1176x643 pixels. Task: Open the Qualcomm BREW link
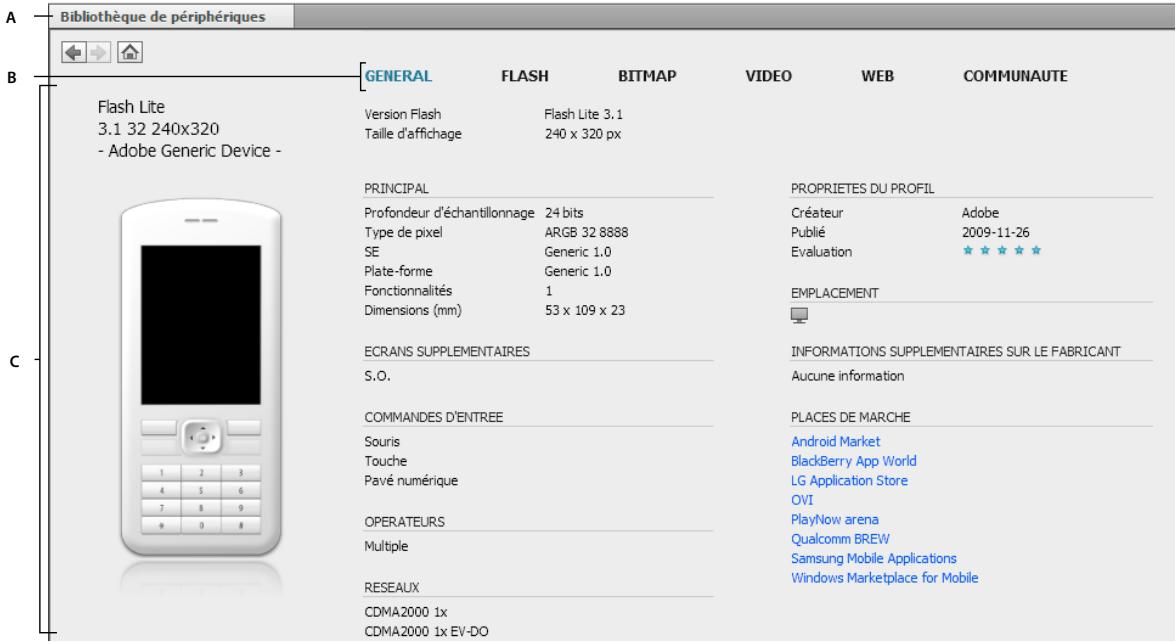840,539
